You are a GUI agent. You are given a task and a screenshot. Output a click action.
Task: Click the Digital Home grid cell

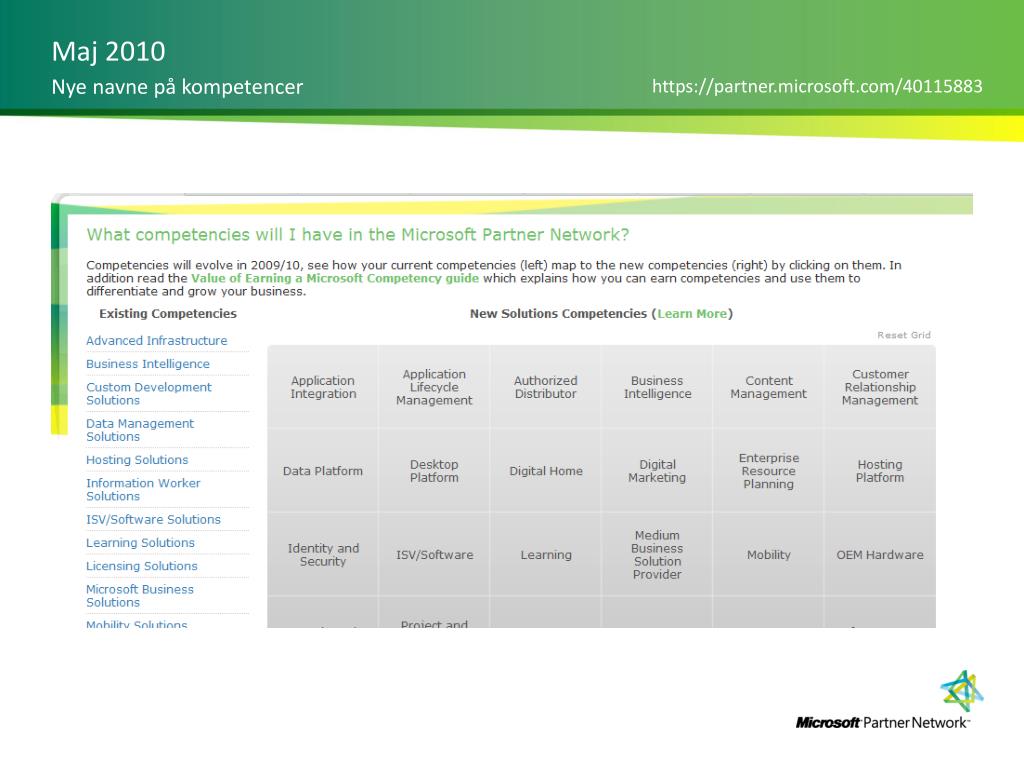pos(545,471)
